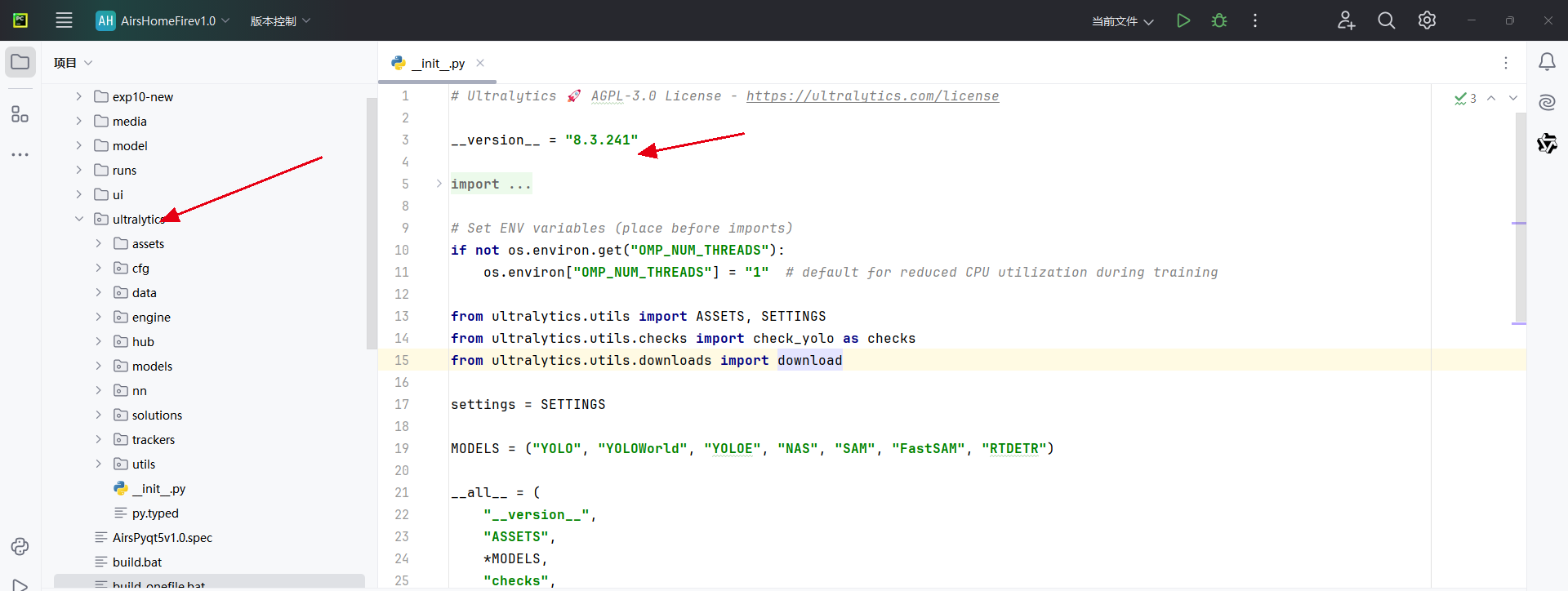1568x591 pixels.
Task: Select the utils package row
Action: click(x=209, y=464)
